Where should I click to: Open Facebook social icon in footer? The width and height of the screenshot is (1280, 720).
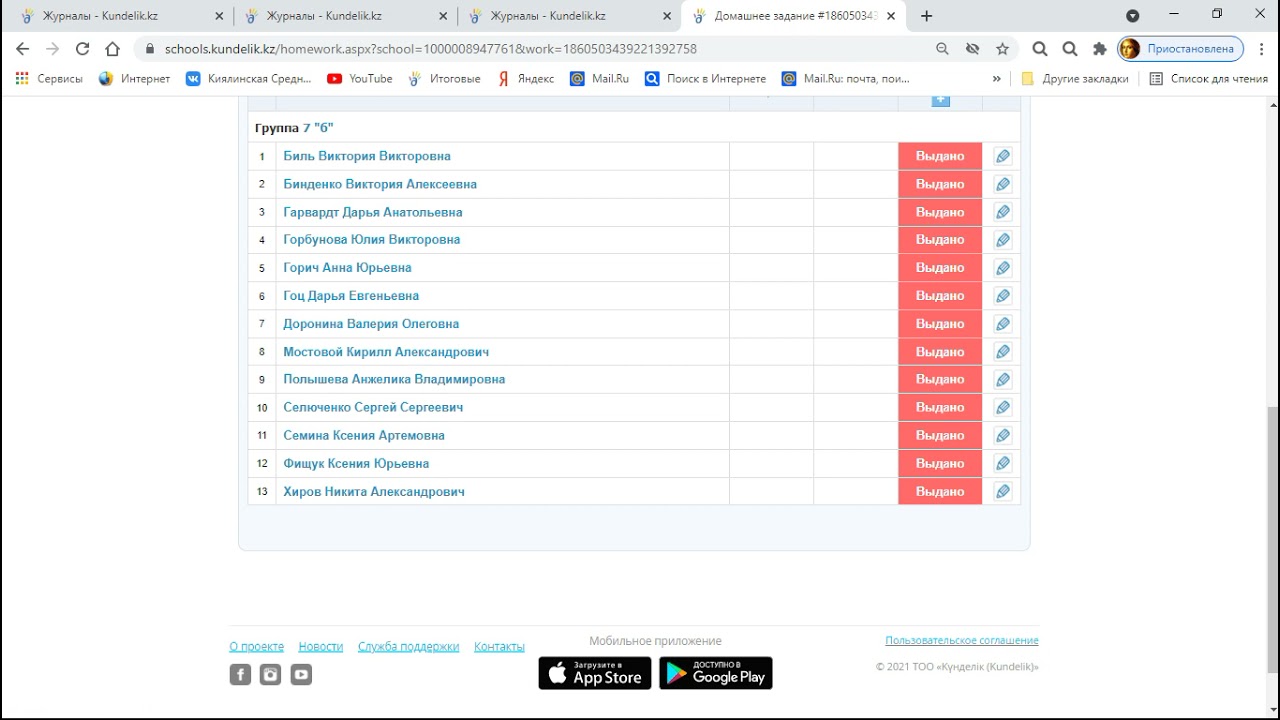(x=240, y=675)
